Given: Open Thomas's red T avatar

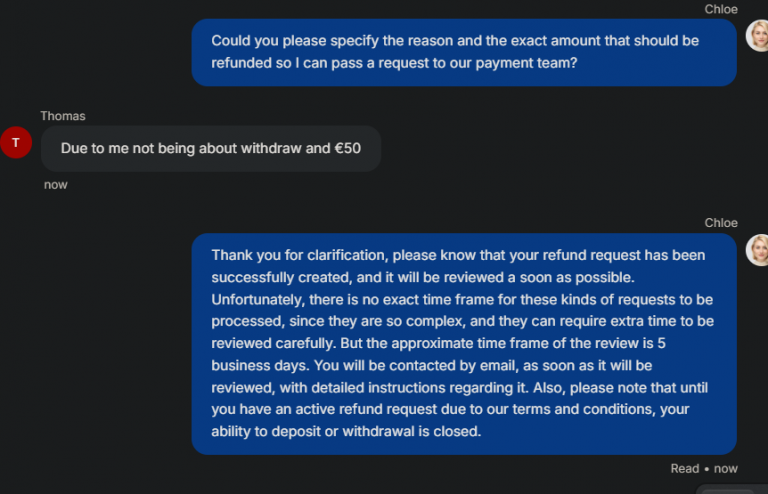Looking at the screenshot, I should [16, 142].
